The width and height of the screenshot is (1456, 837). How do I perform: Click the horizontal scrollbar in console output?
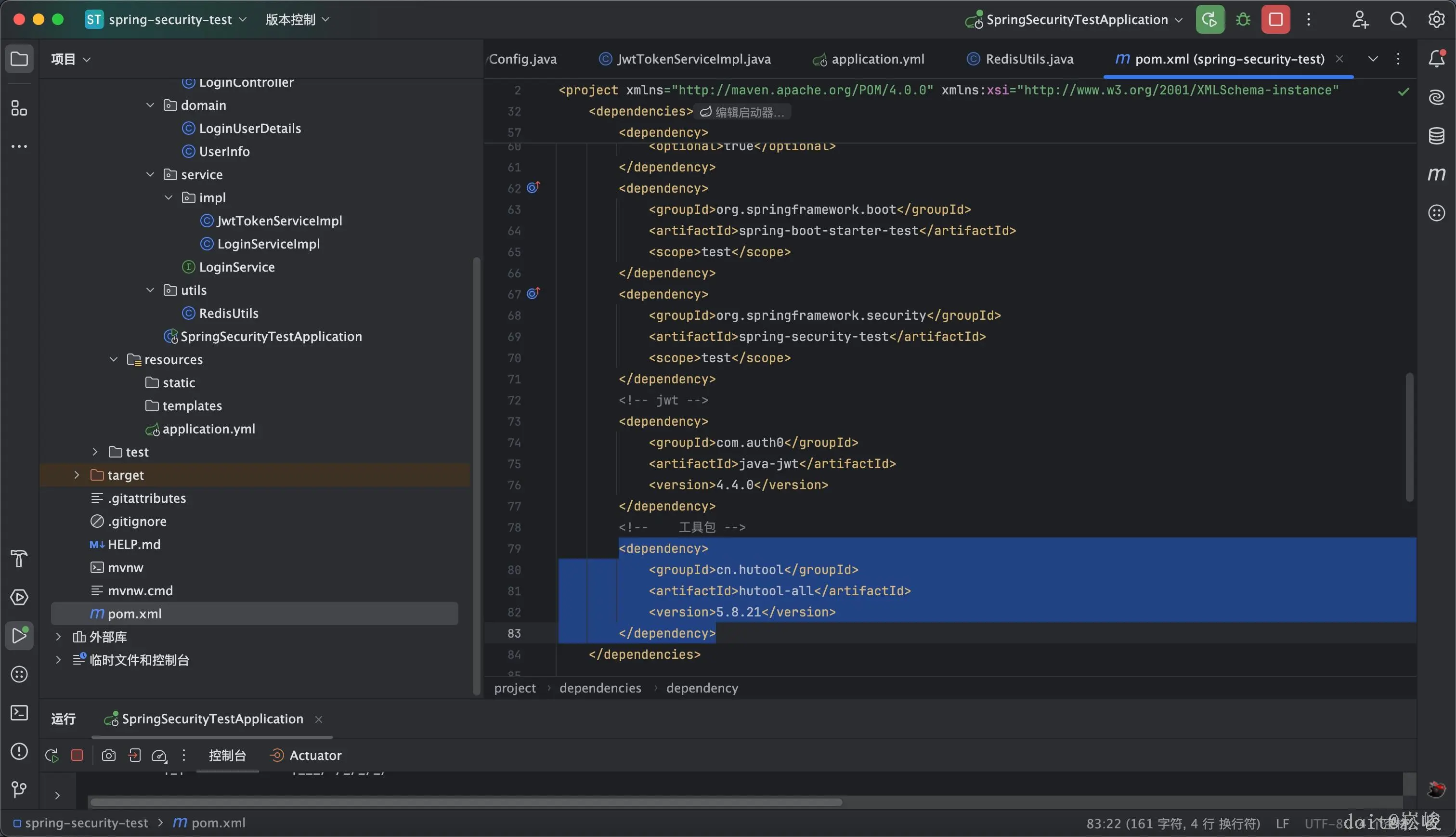tap(466, 802)
